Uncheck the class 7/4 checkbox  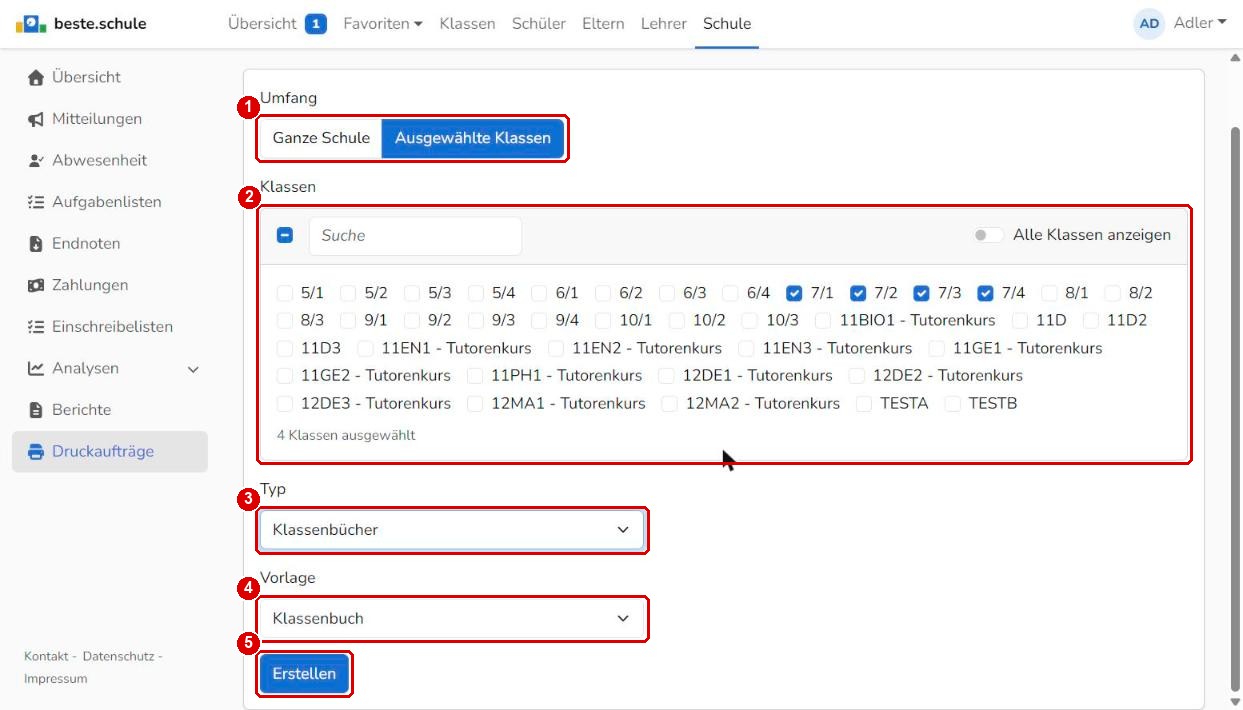pos(985,294)
